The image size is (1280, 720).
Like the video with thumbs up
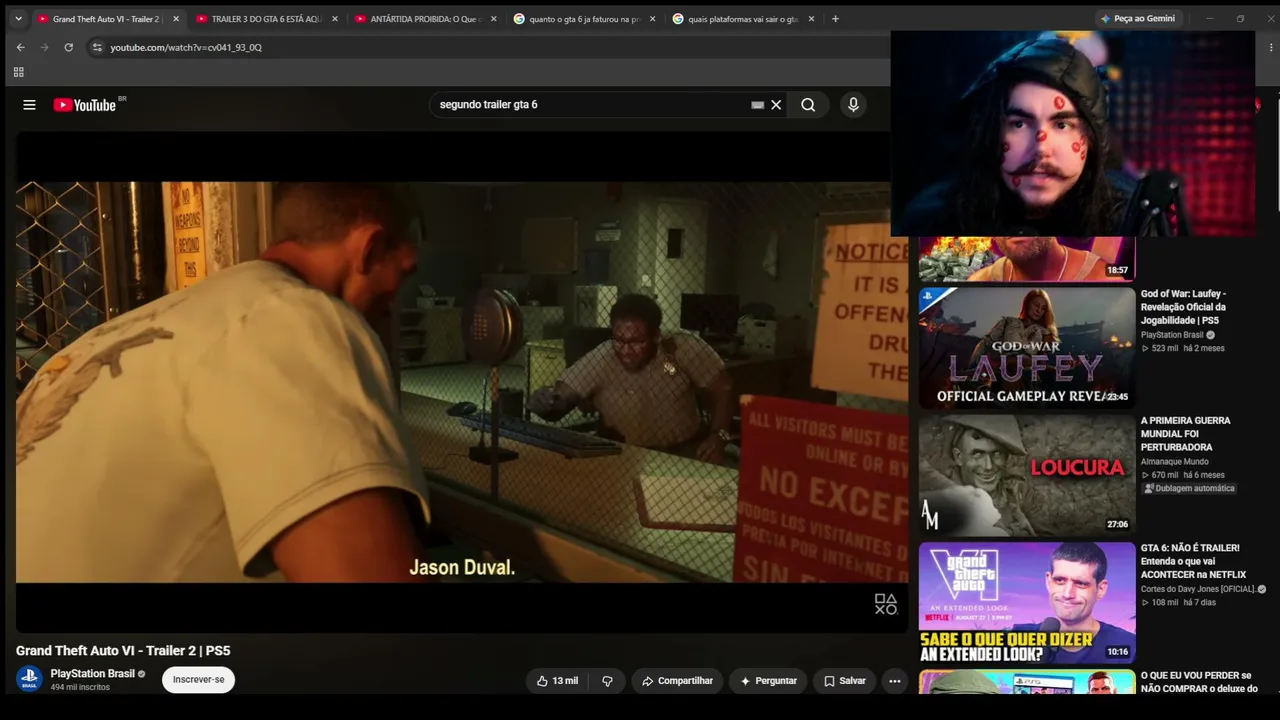(x=557, y=681)
